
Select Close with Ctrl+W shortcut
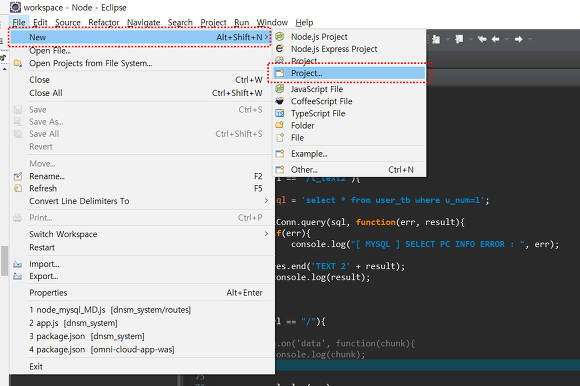coord(141,79)
